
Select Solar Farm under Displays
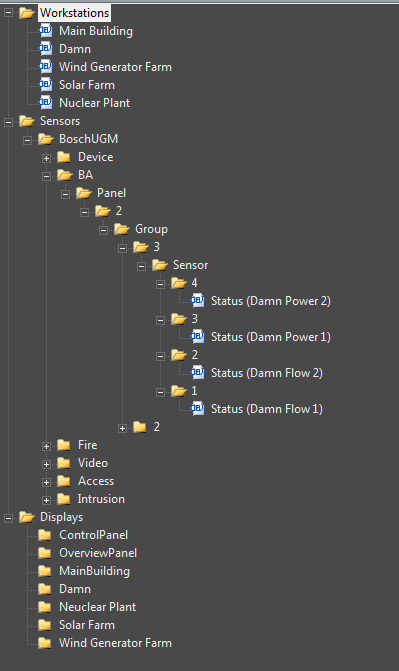(x=87, y=625)
